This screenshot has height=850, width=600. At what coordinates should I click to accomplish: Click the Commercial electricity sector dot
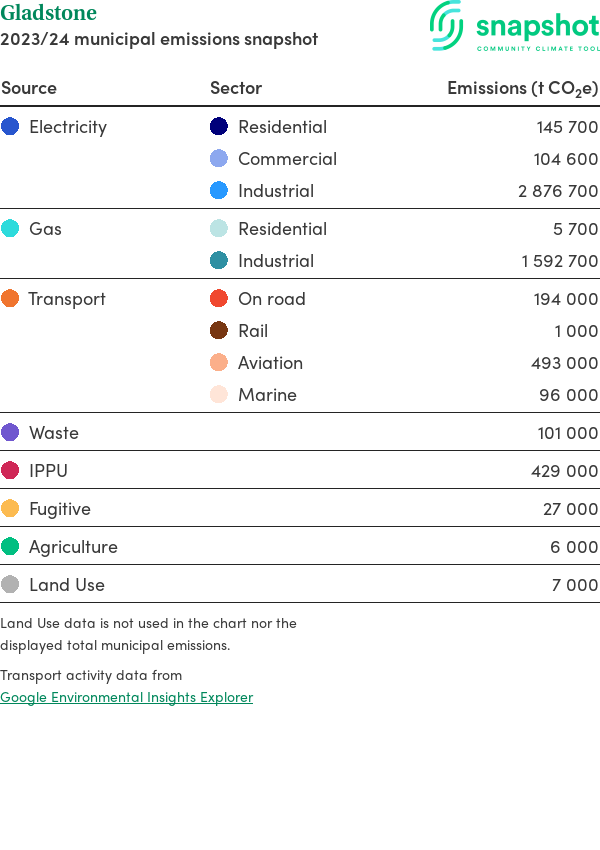coord(219,159)
